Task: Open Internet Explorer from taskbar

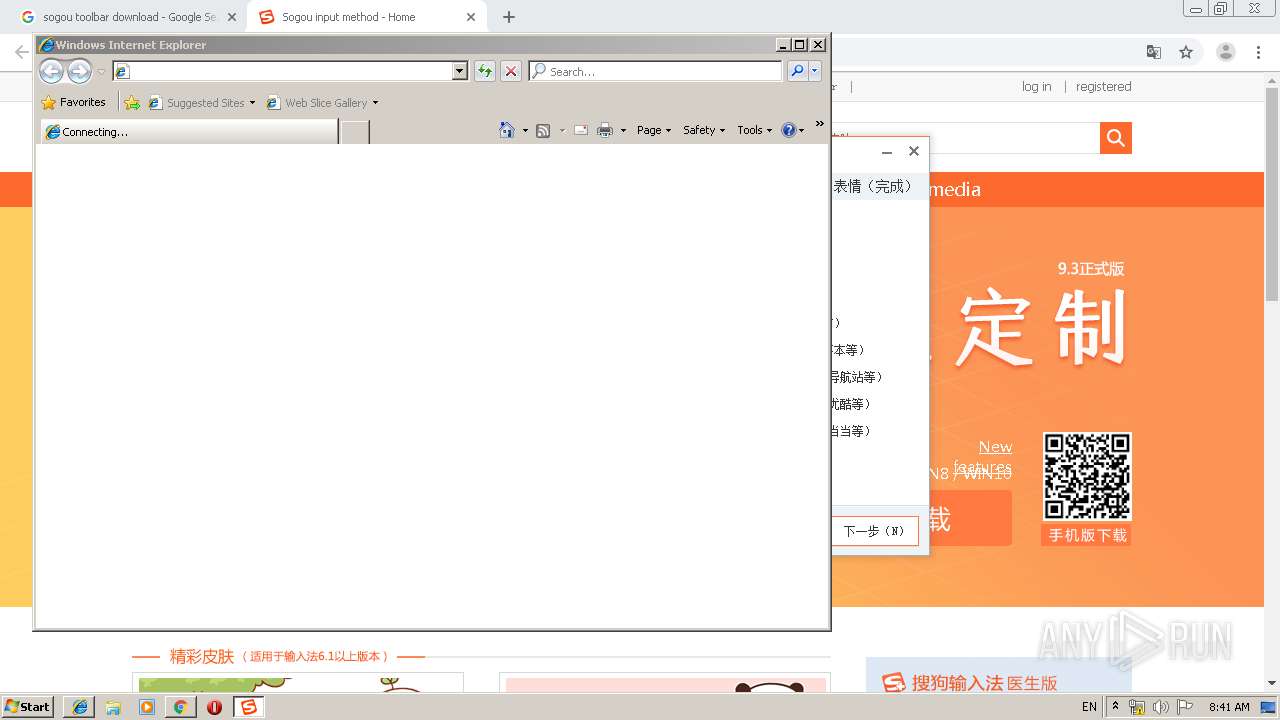Action: coord(79,707)
